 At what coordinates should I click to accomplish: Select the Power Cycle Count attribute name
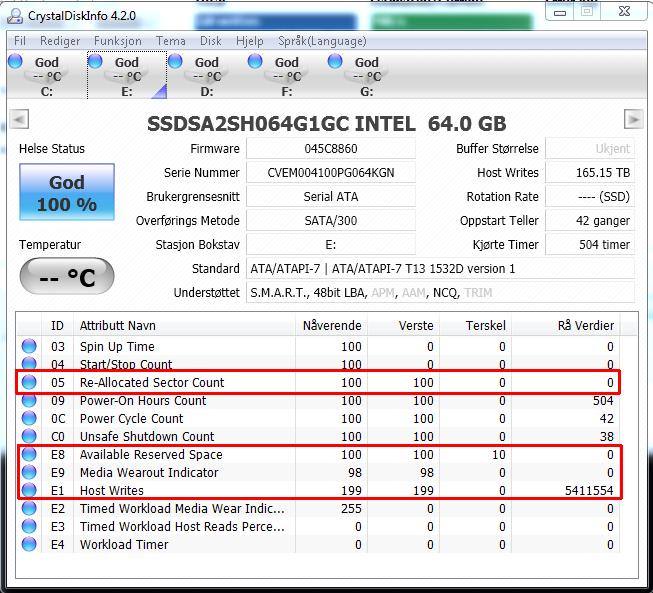[132, 419]
